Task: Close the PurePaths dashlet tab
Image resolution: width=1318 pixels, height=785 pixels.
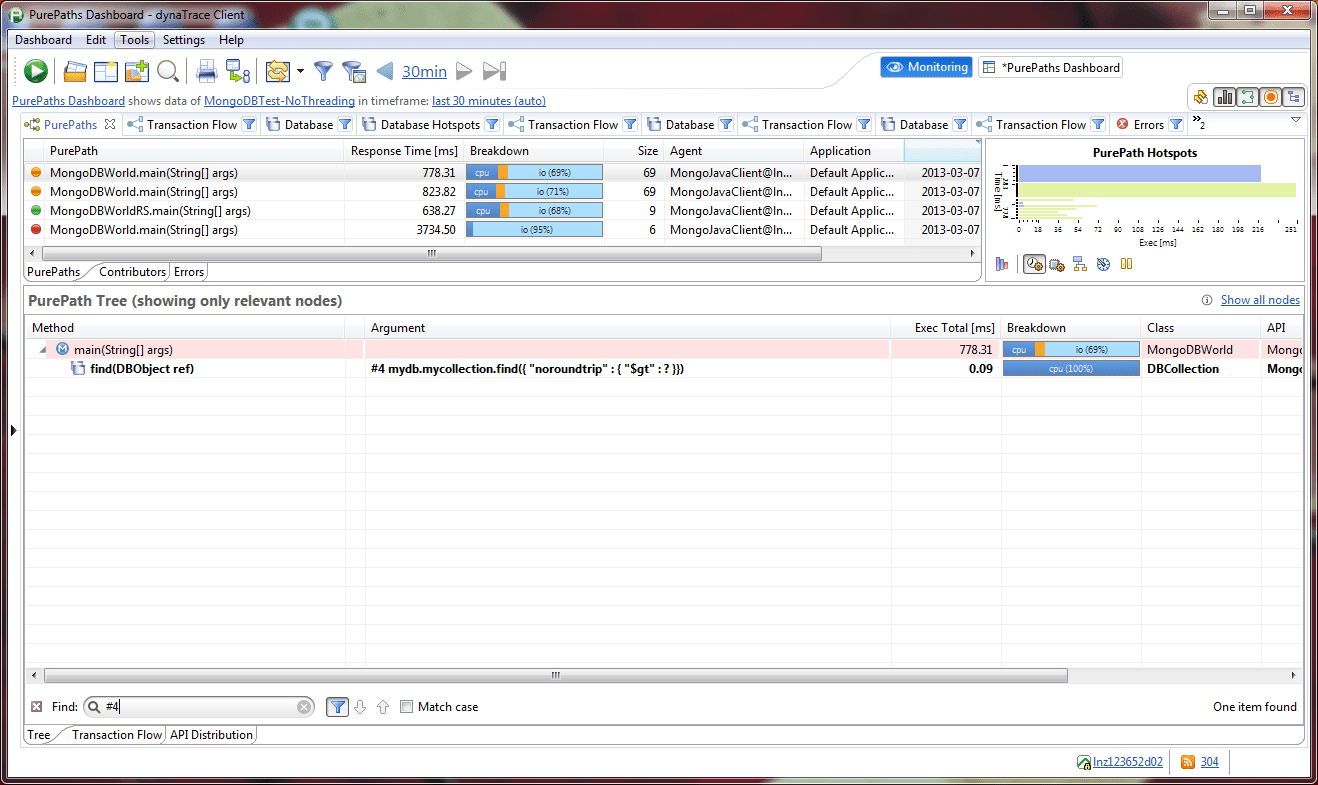Action: pyautogui.click(x=110, y=125)
